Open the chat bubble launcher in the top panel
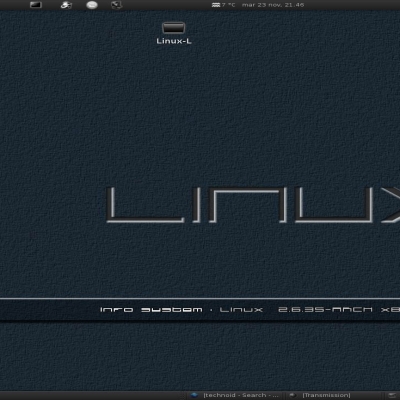Screen dimensions: 400x400 [x=92, y=5]
